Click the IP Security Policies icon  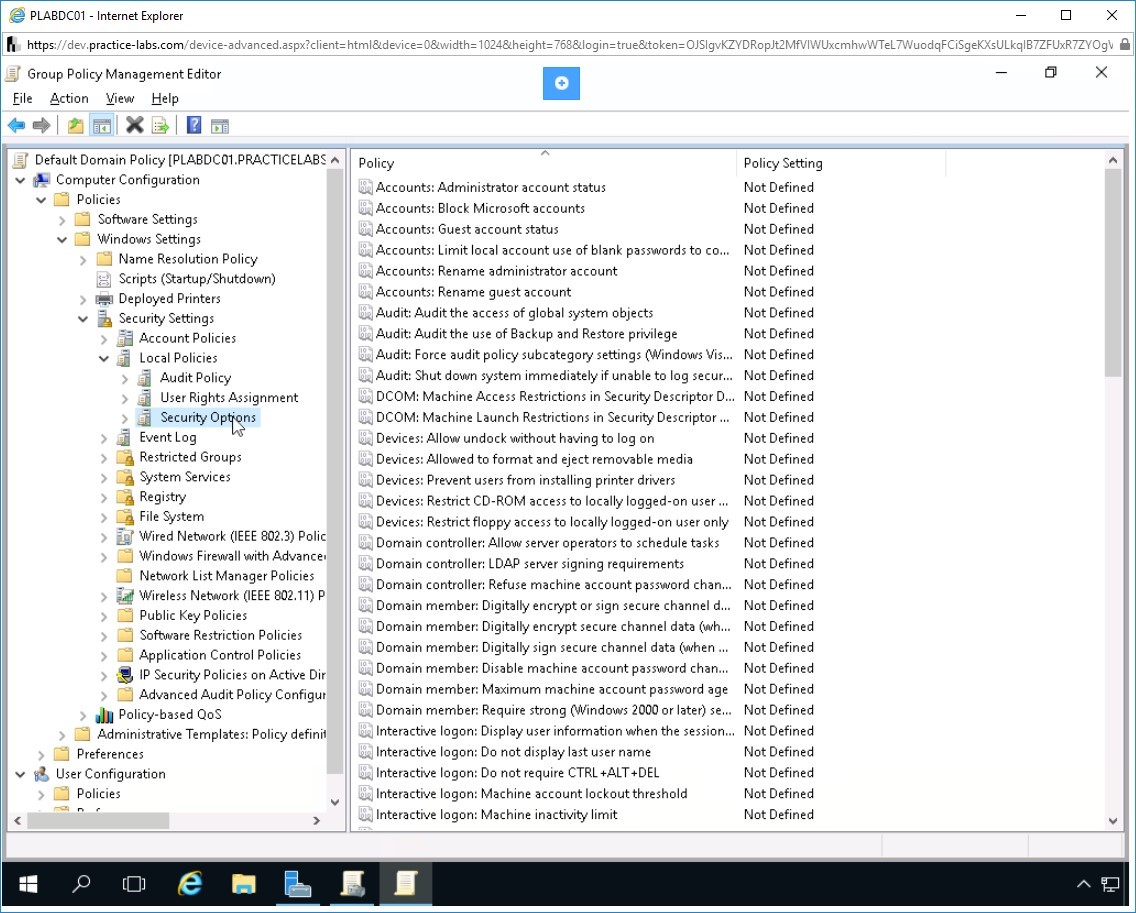pos(125,675)
